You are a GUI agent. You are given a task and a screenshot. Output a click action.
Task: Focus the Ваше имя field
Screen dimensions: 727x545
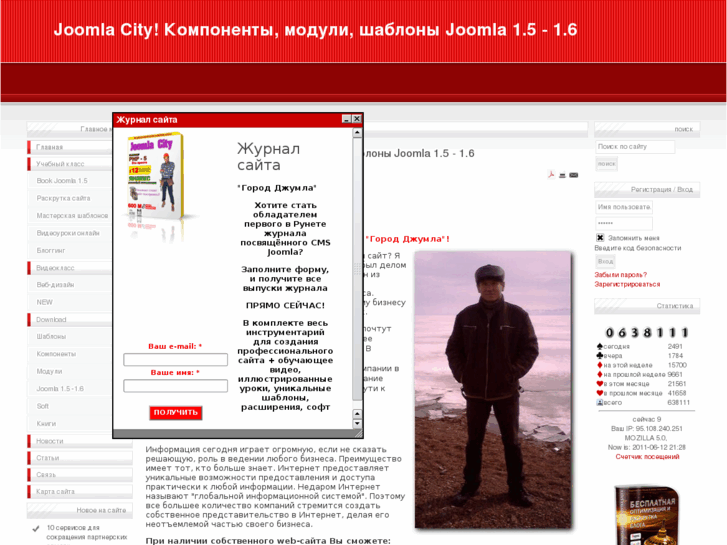pos(175,386)
